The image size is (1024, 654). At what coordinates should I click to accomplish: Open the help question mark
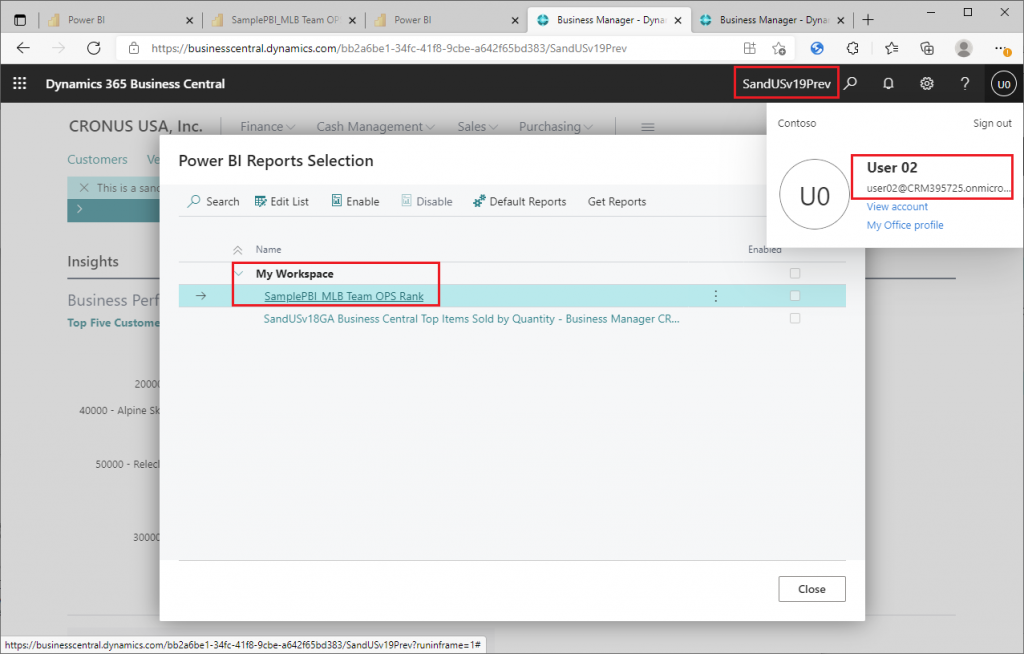click(x=965, y=84)
